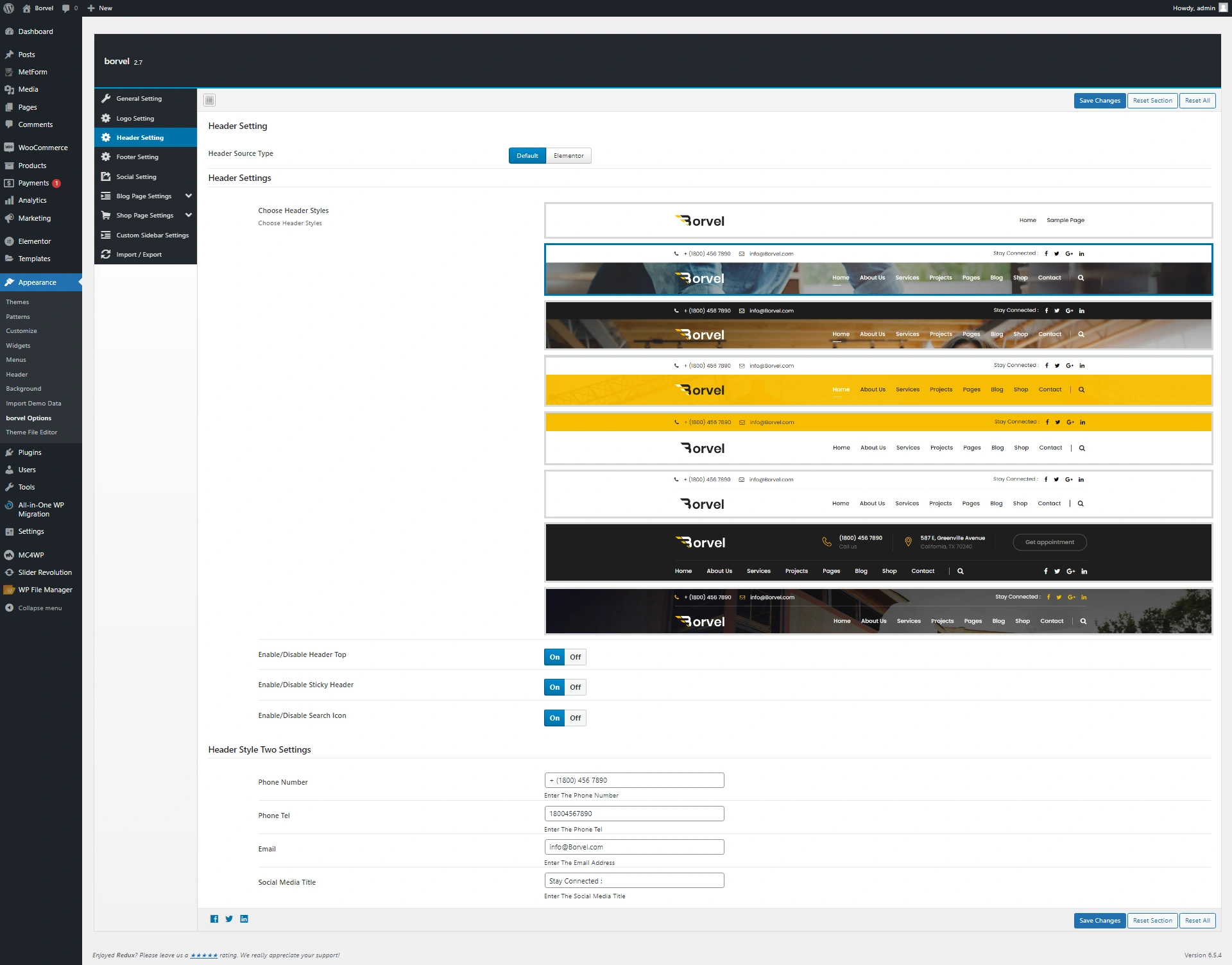Turn off the Header Top toggle
This screenshot has width=1232, height=965.
[575, 657]
